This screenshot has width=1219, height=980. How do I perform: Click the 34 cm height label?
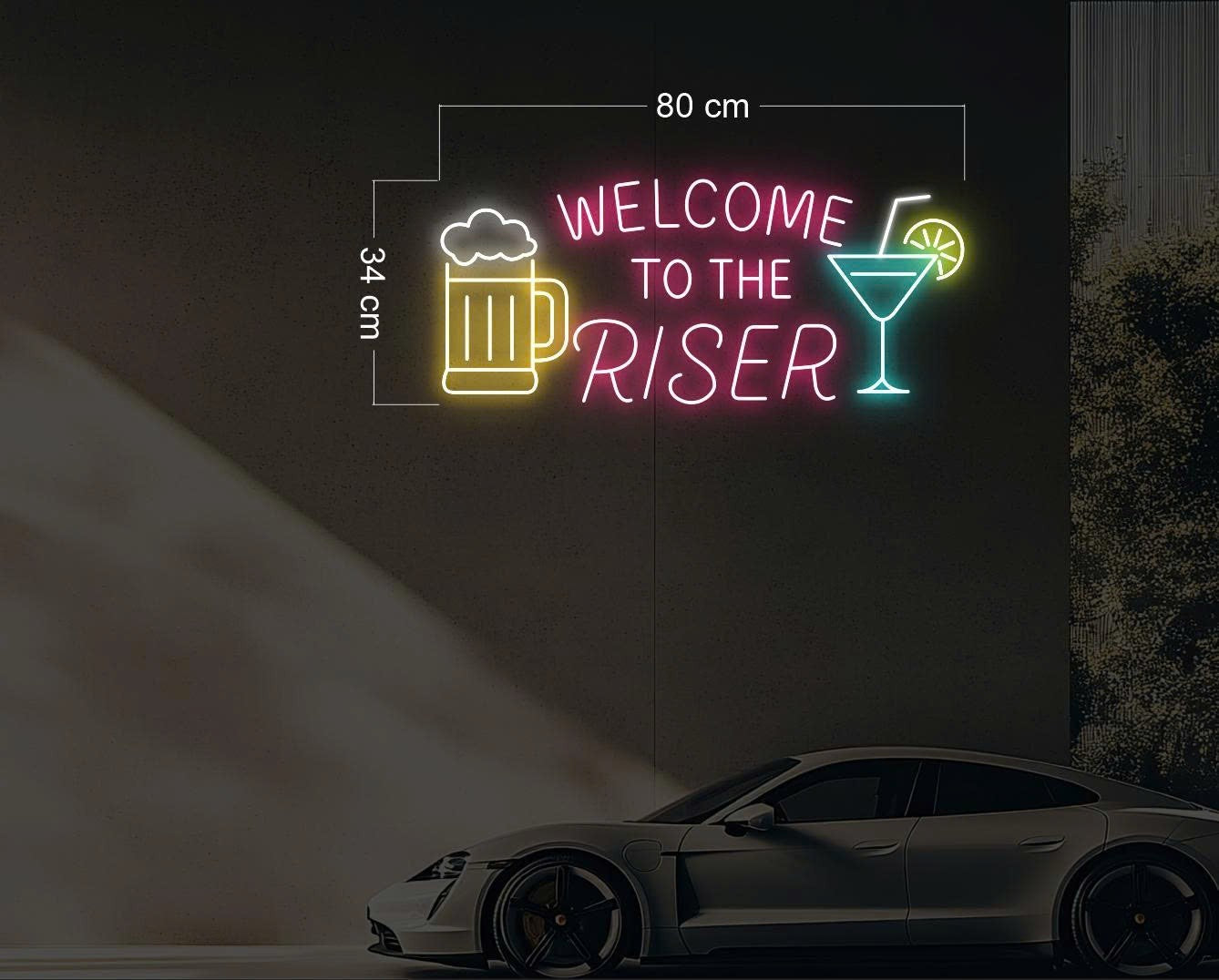[x=370, y=292]
